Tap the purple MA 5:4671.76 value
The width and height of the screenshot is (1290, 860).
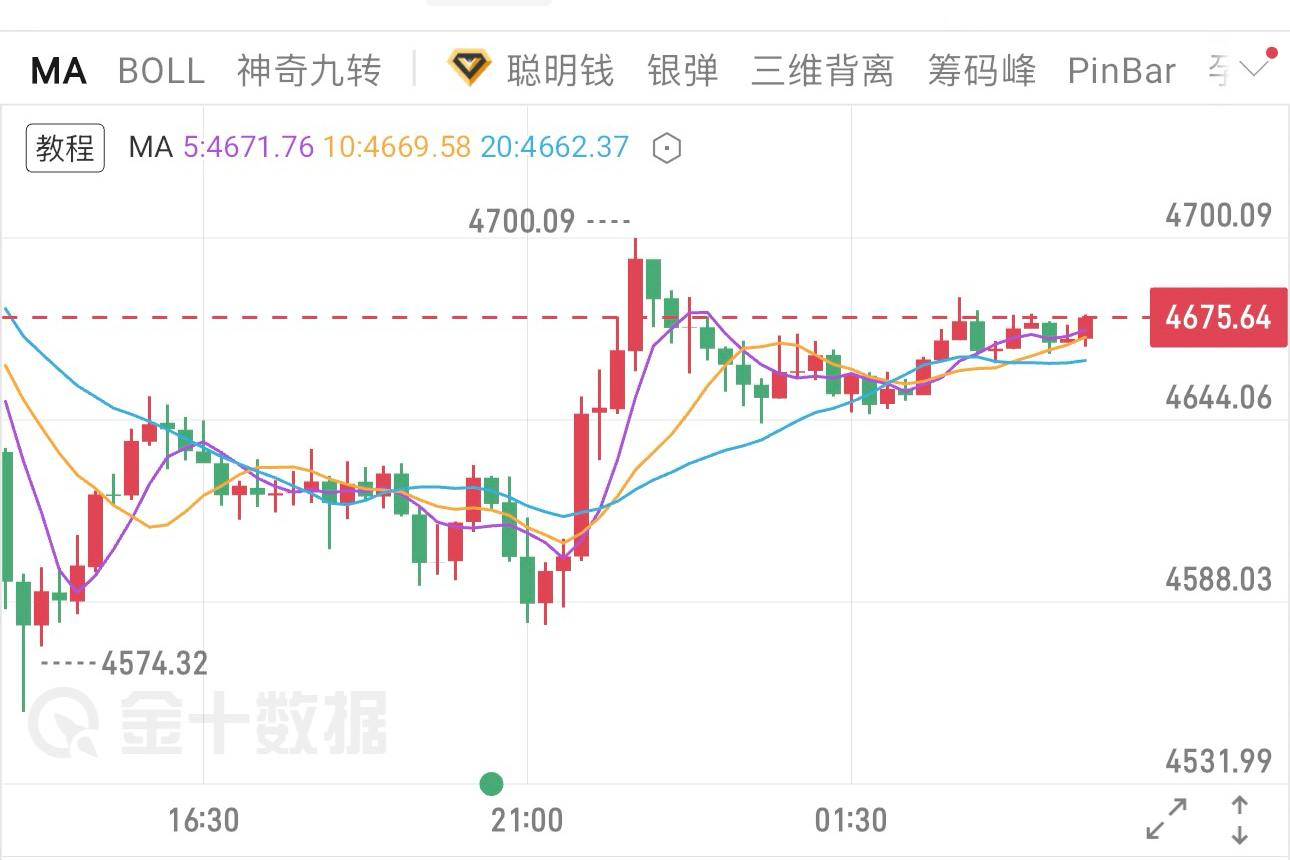coord(248,148)
